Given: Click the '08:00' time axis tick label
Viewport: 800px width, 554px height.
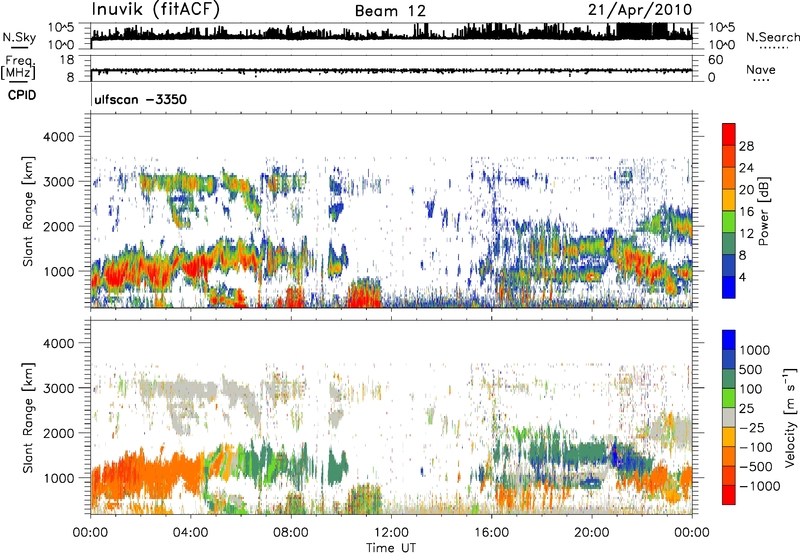Looking at the screenshot, I should coord(291,533).
